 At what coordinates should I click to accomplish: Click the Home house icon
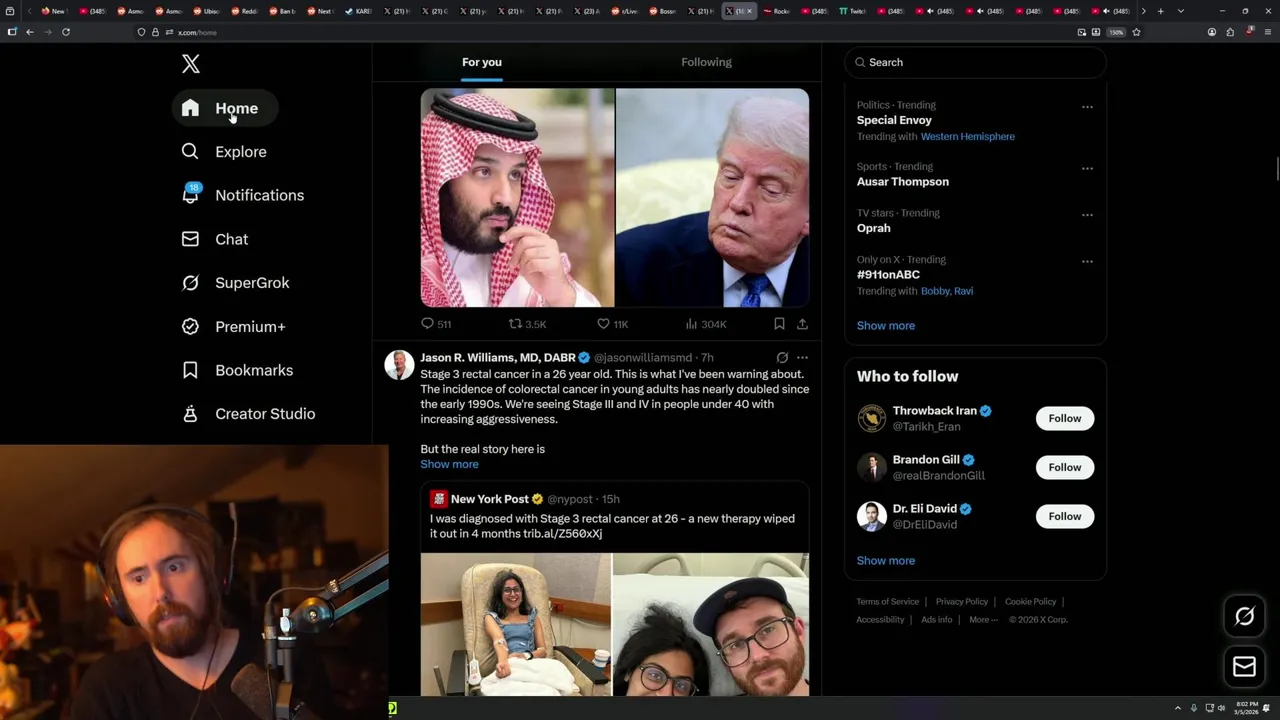tap(190, 108)
